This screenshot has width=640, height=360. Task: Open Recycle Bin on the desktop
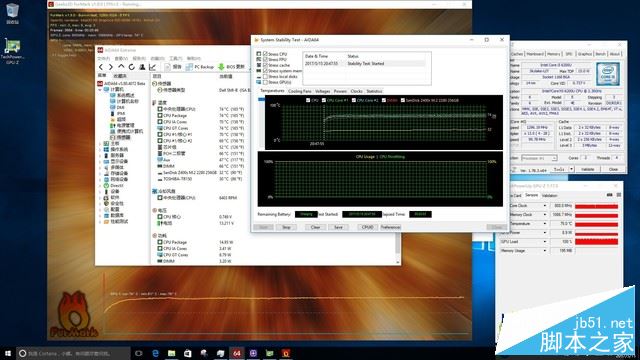(12, 13)
